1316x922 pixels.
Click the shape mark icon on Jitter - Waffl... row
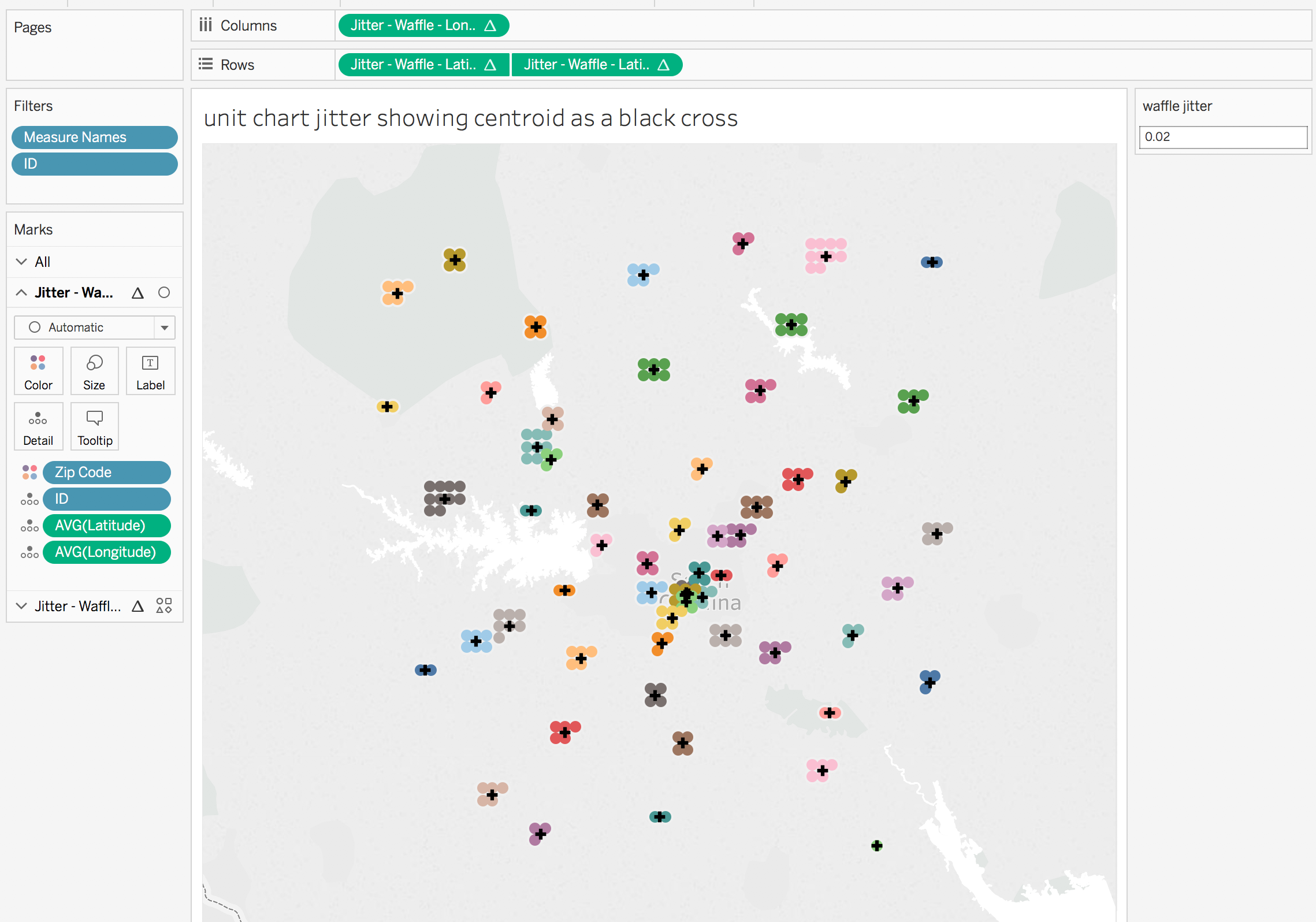[x=164, y=605]
